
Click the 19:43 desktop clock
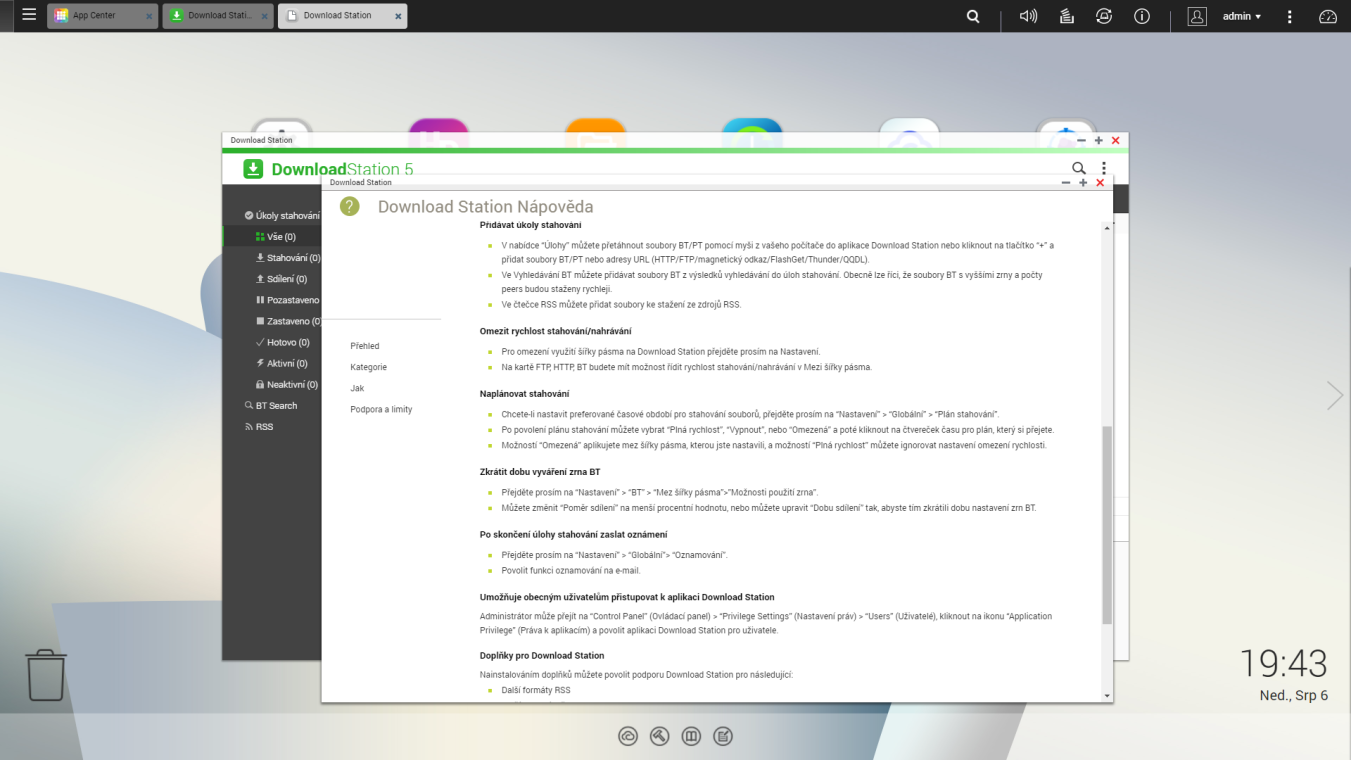(x=1284, y=663)
